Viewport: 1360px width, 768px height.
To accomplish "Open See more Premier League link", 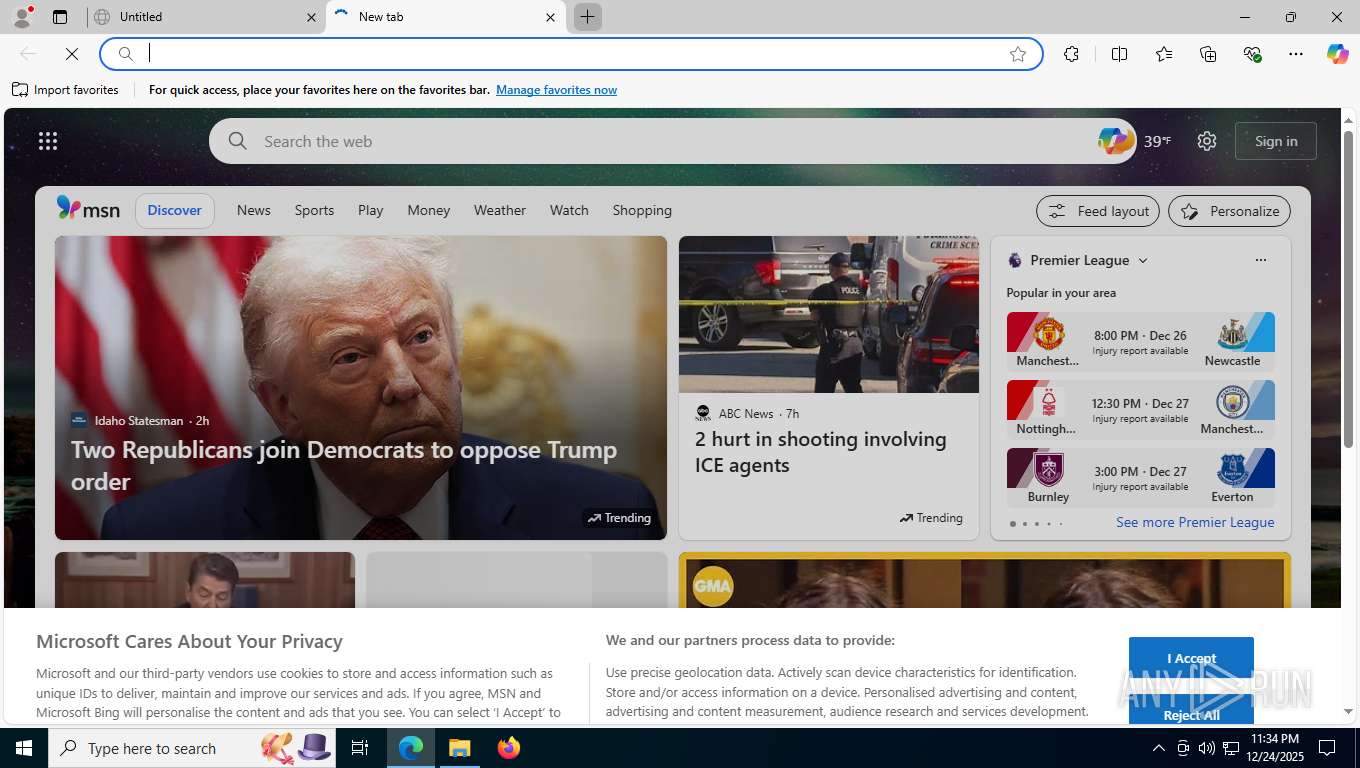I will point(1195,522).
